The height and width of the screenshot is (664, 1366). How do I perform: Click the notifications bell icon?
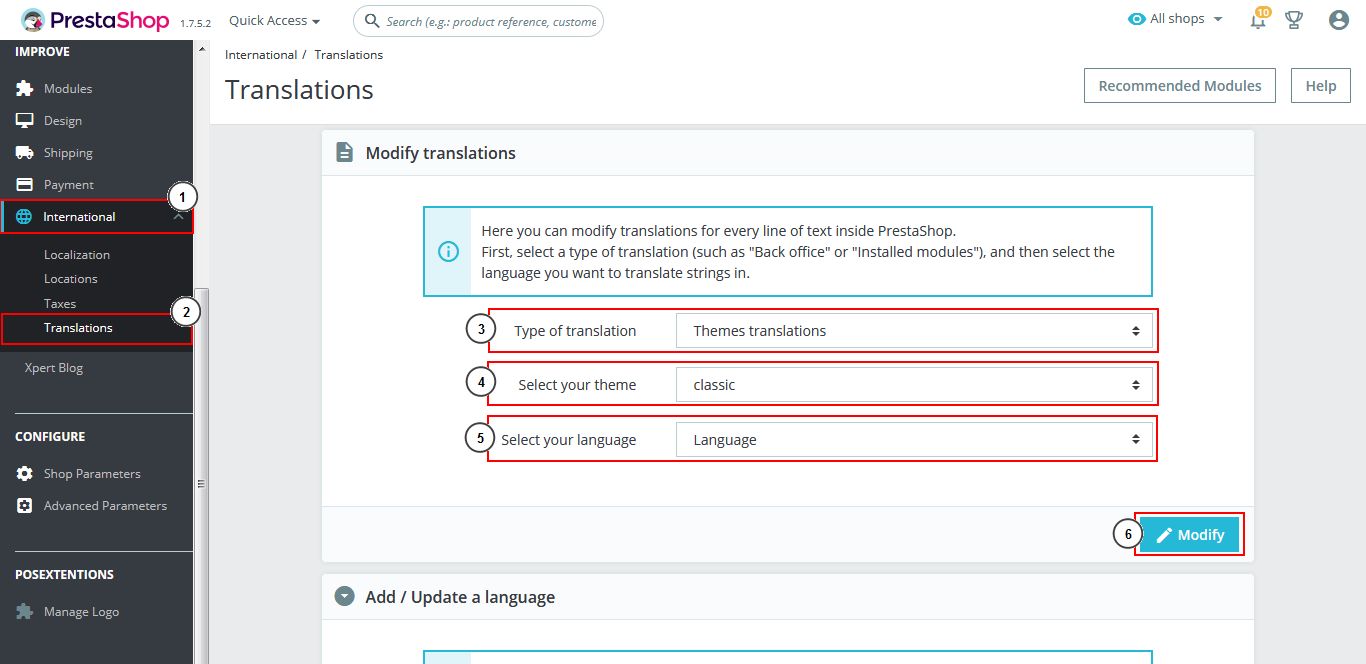(1258, 20)
